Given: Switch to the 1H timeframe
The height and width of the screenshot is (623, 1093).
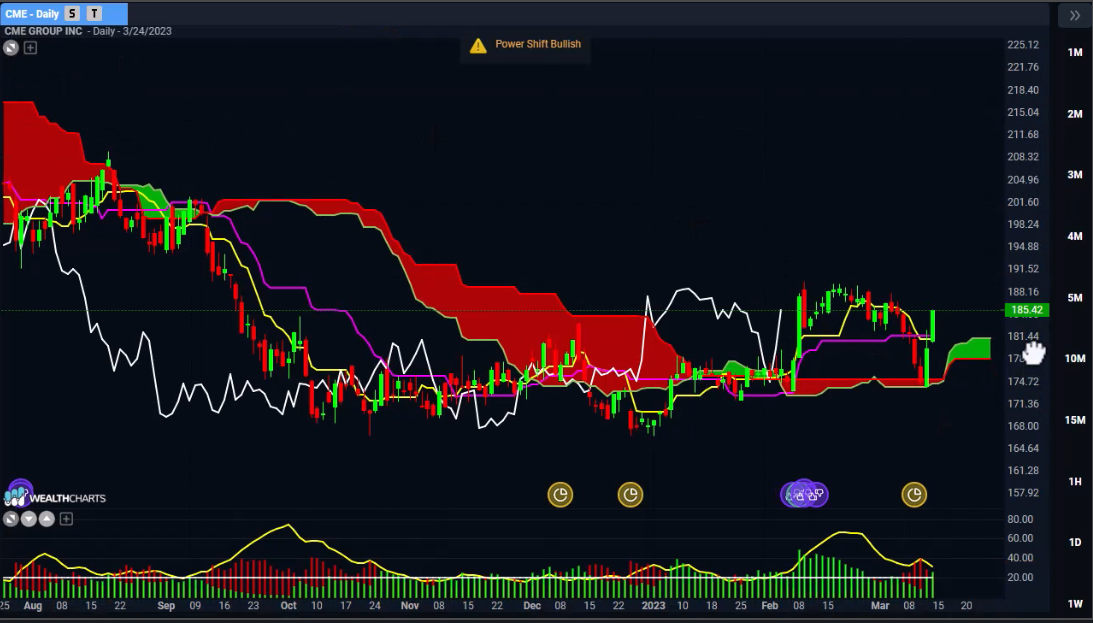Looking at the screenshot, I should click(1075, 481).
